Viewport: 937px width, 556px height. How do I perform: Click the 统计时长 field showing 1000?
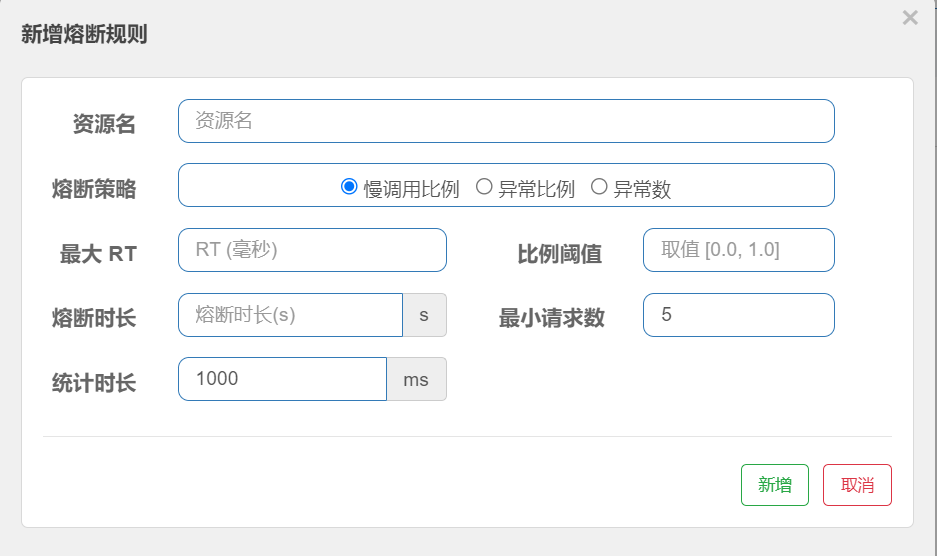(x=282, y=379)
